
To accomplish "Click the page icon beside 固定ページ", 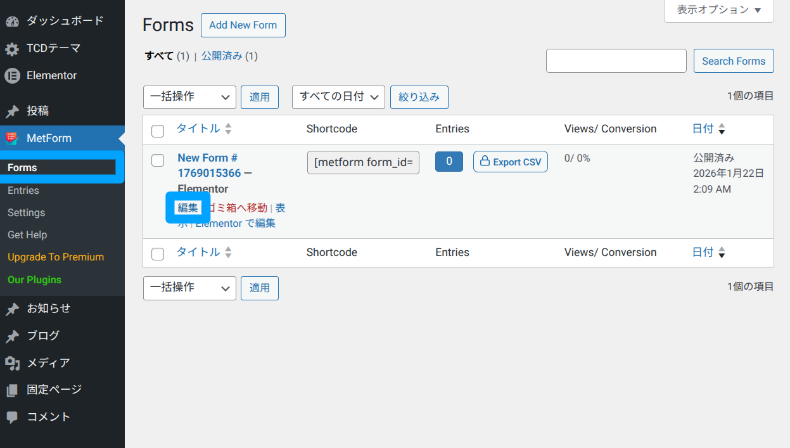I will tap(12, 390).
